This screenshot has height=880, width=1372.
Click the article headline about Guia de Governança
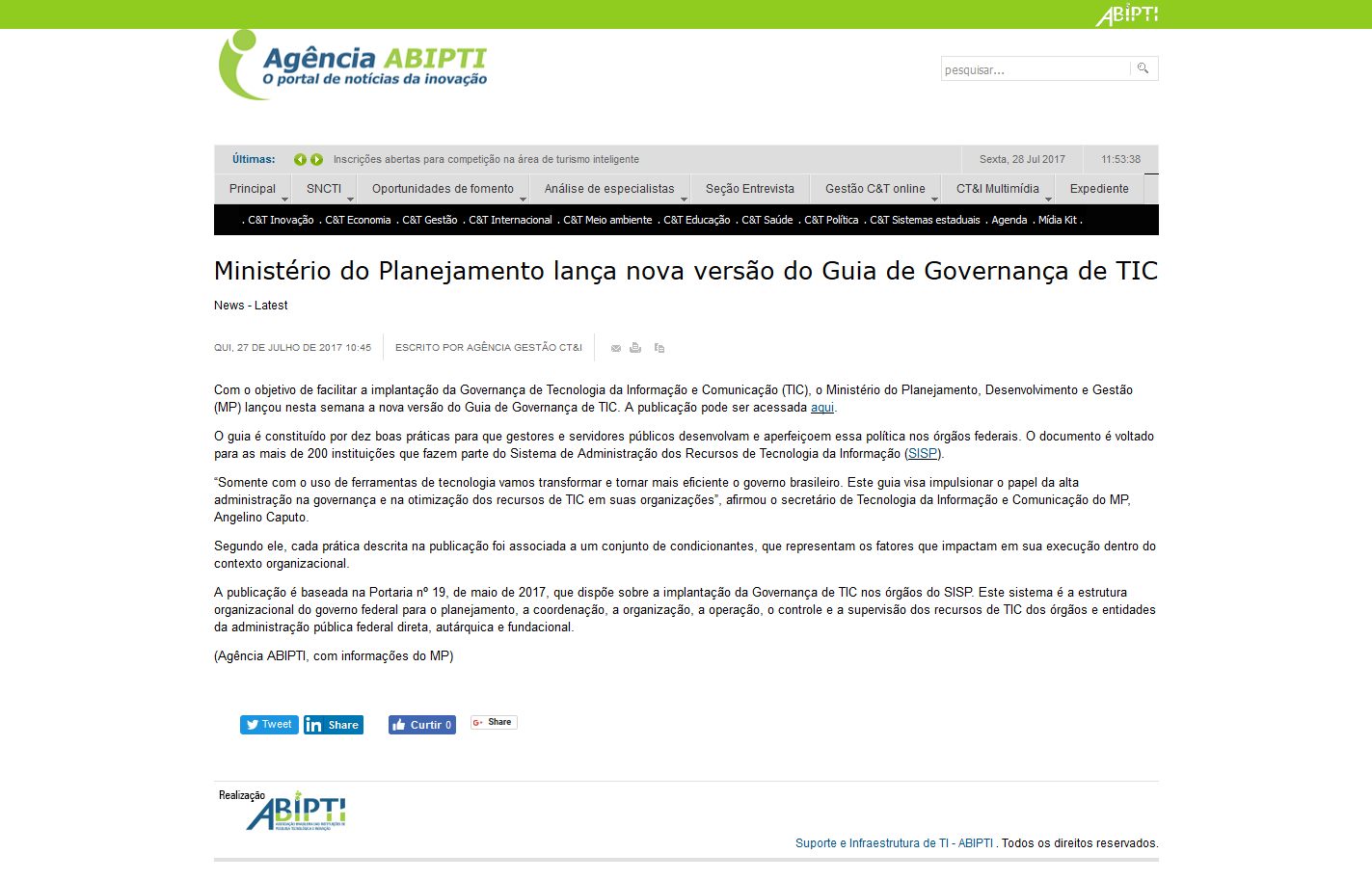point(686,271)
